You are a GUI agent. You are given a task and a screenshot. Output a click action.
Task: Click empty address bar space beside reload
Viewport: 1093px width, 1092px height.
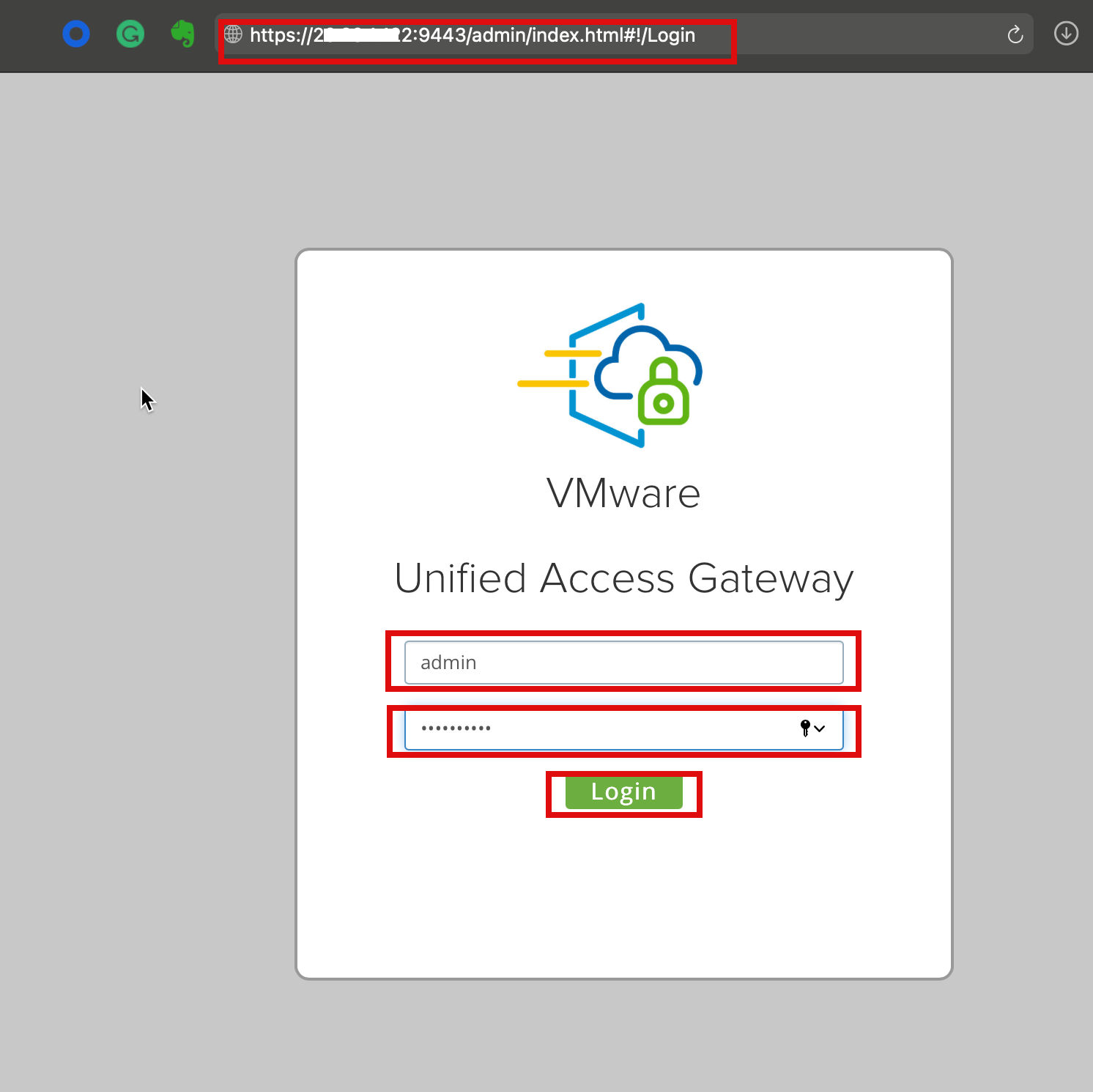[x=864, y=34]
